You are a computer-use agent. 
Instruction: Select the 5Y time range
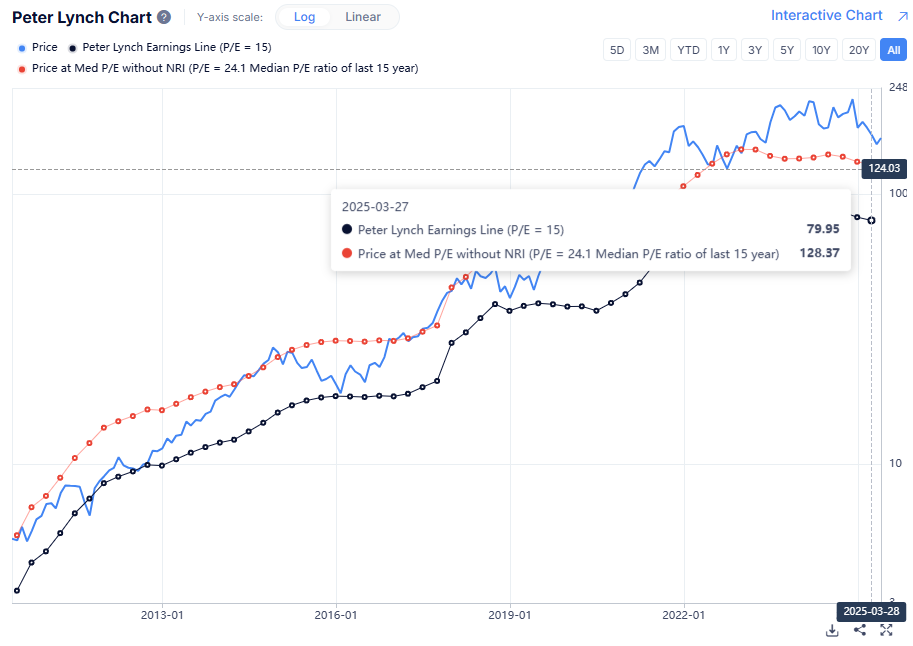(x=787, y=50)
